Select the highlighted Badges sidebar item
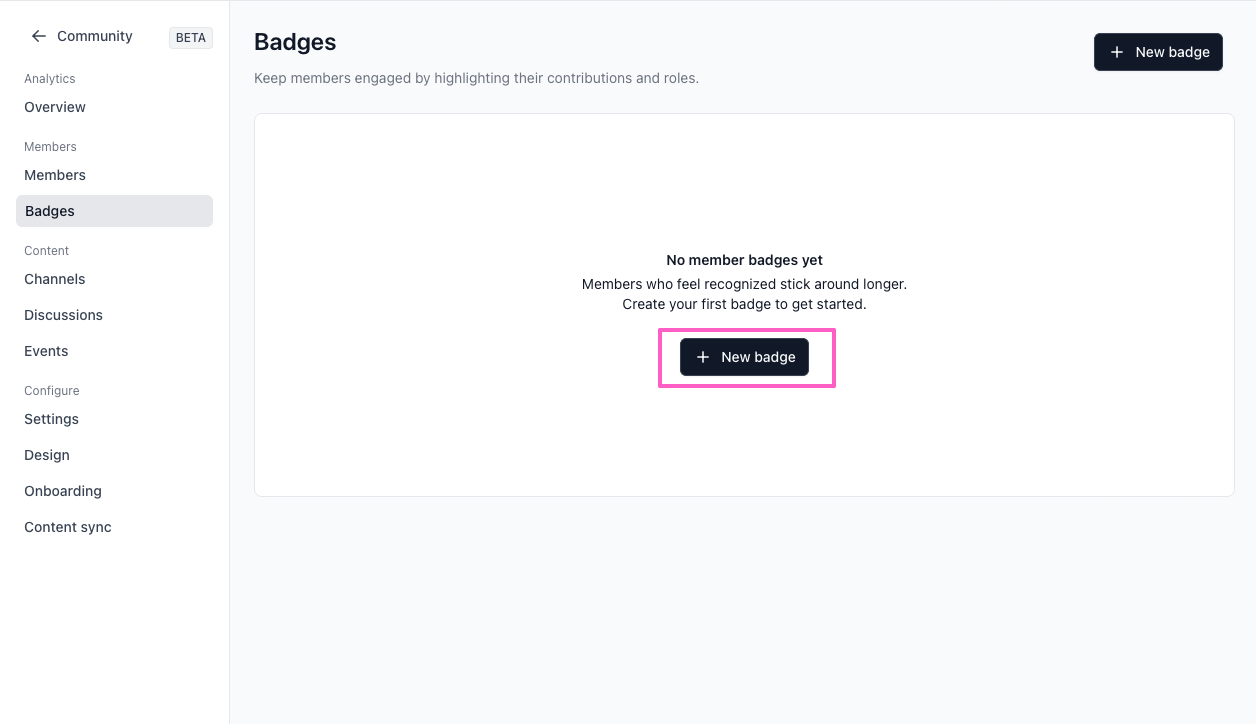The width and height of the screenshot is (1256, 724). click(114, 211)
